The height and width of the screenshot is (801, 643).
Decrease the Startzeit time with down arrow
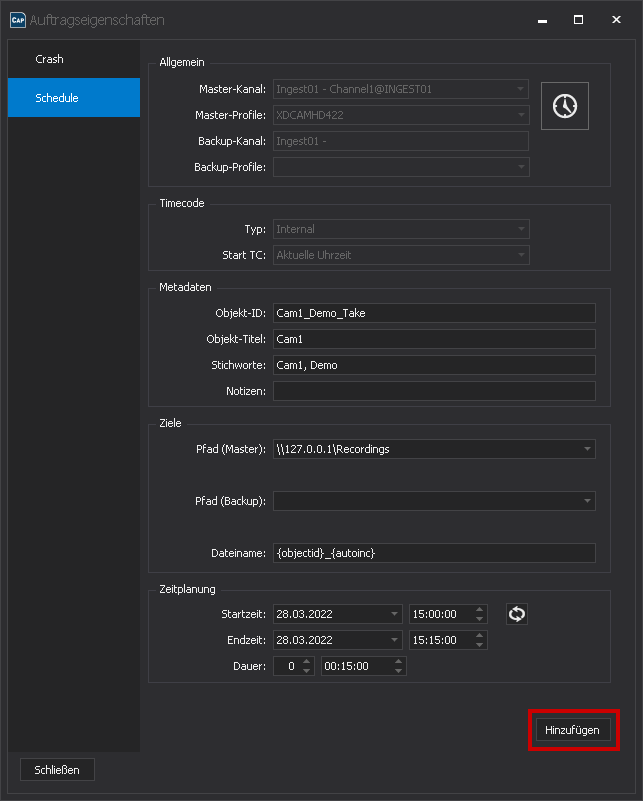click(x=479, y=619)
